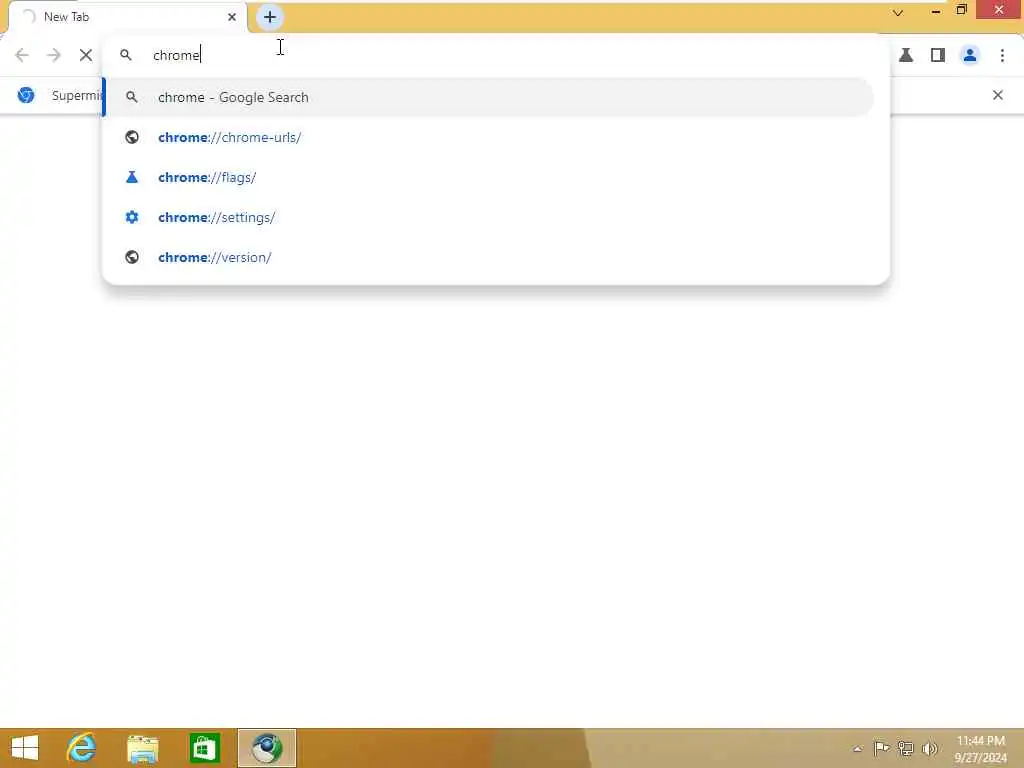Minimize the browser window
Image resolution: width=1024 pixels, height=768 pixels.
(x=936, y=10)
